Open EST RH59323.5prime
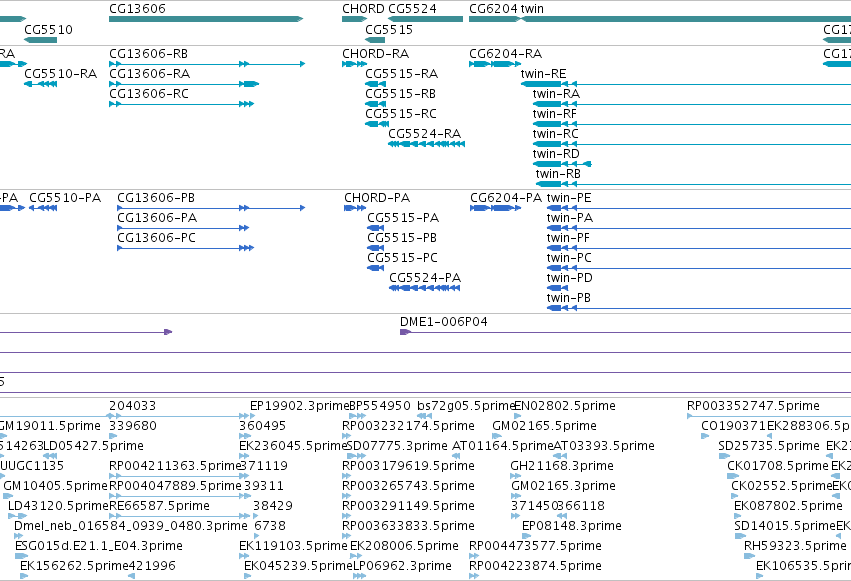Screen dimensions: 851x581 (x=795, y=547)
